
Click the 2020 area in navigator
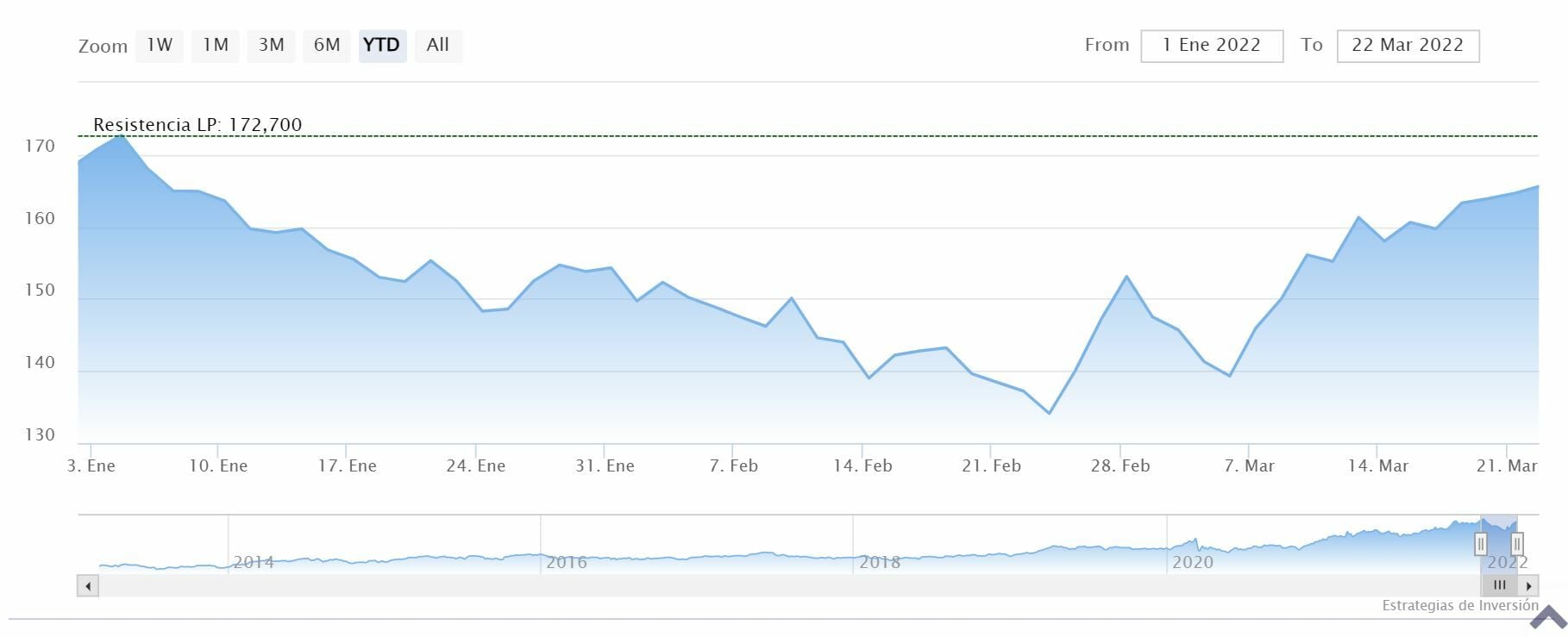[x=1193, y=562]
